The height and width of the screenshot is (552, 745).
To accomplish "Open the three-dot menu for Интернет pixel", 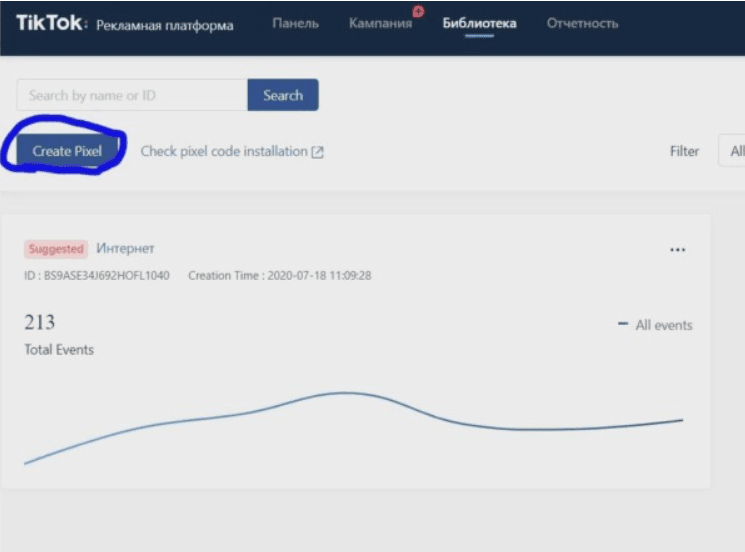I will pos(678,249).
